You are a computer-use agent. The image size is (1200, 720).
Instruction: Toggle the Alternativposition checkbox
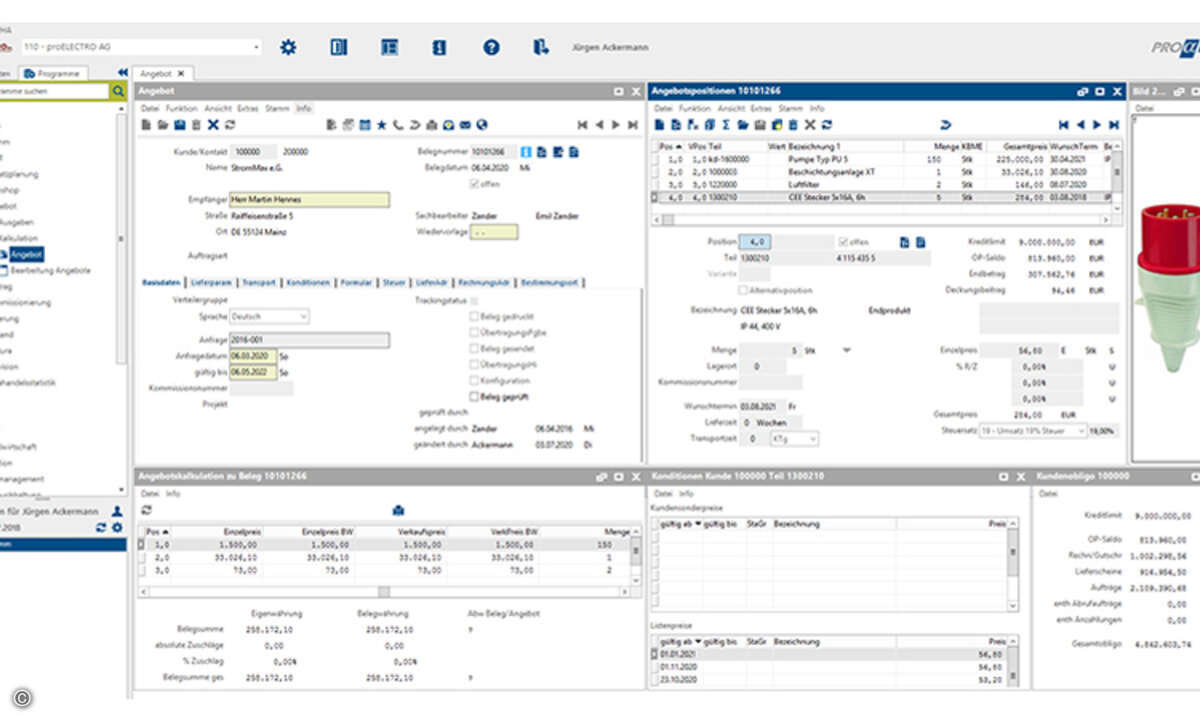[x=742, y=290]
